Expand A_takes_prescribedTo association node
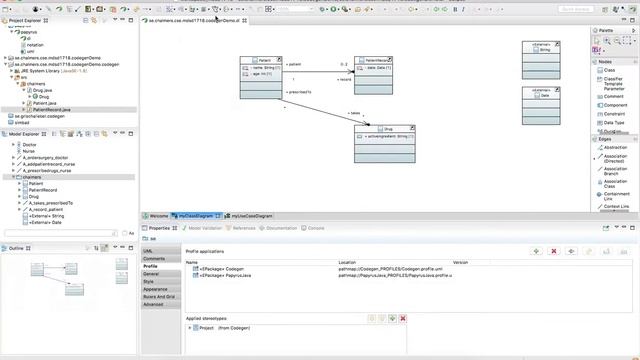640x360 pixels. pyautogui.click(x=19, y=203)
